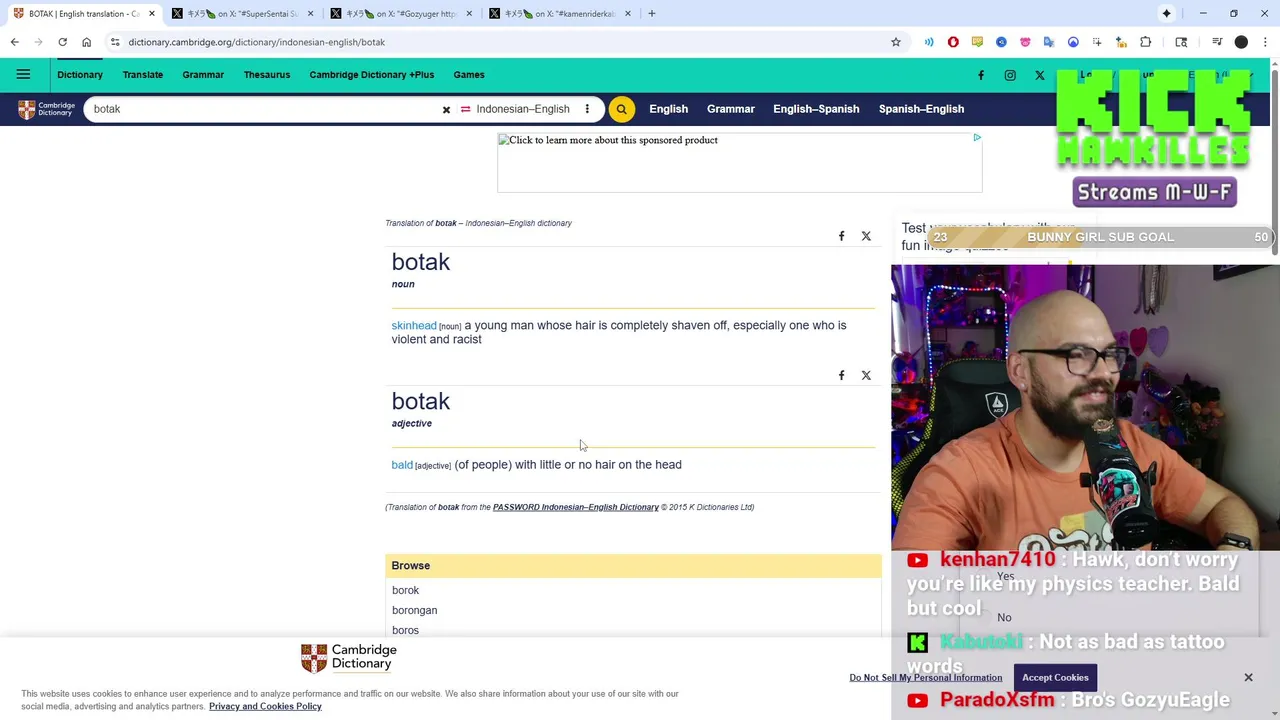Clear the search box text
This screenshot has width=1280, height=720.
tap(446, 109)
